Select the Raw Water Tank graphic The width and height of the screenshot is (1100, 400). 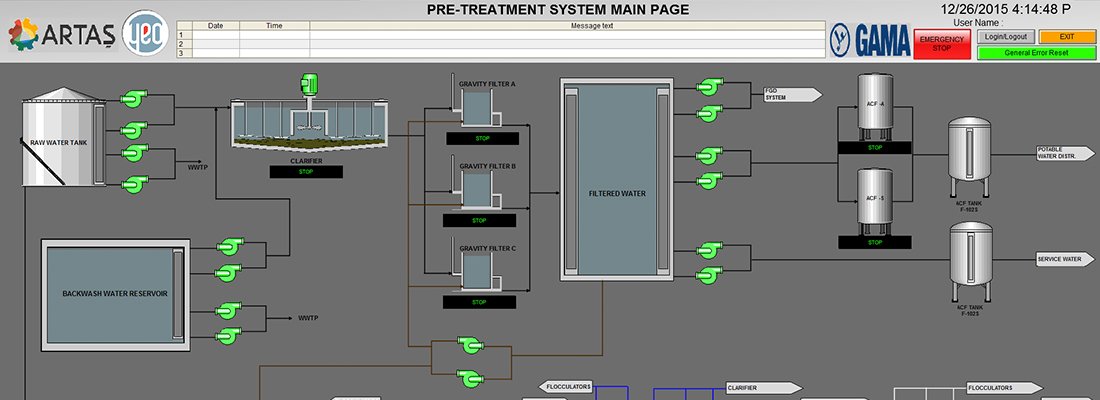(62, 140)
